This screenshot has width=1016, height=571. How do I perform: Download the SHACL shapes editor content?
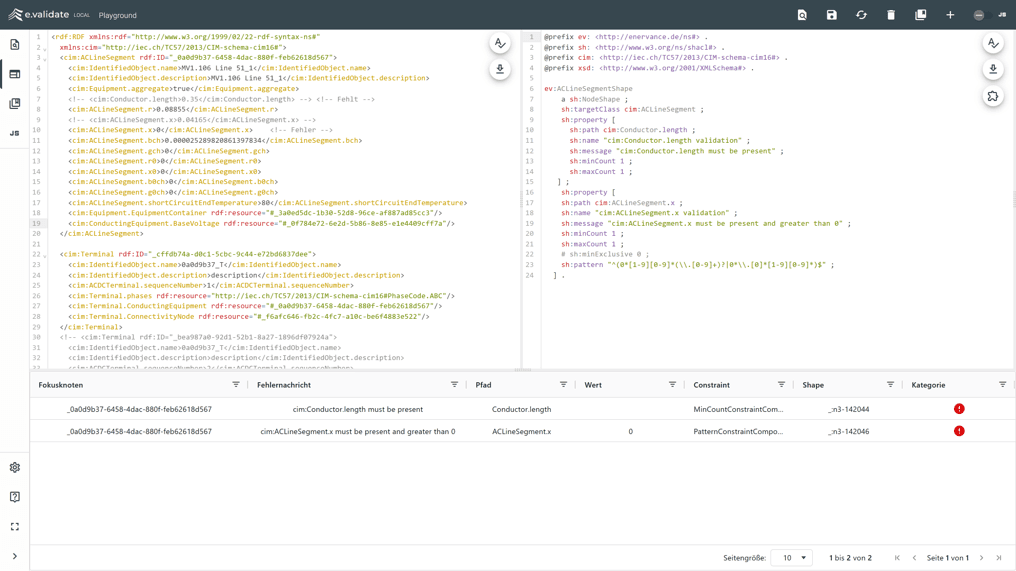pyautogui.click(x=993, y=69)
